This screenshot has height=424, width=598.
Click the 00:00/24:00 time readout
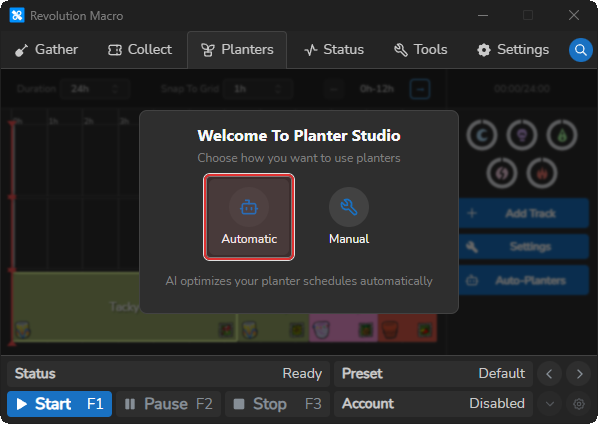point(522,89)
